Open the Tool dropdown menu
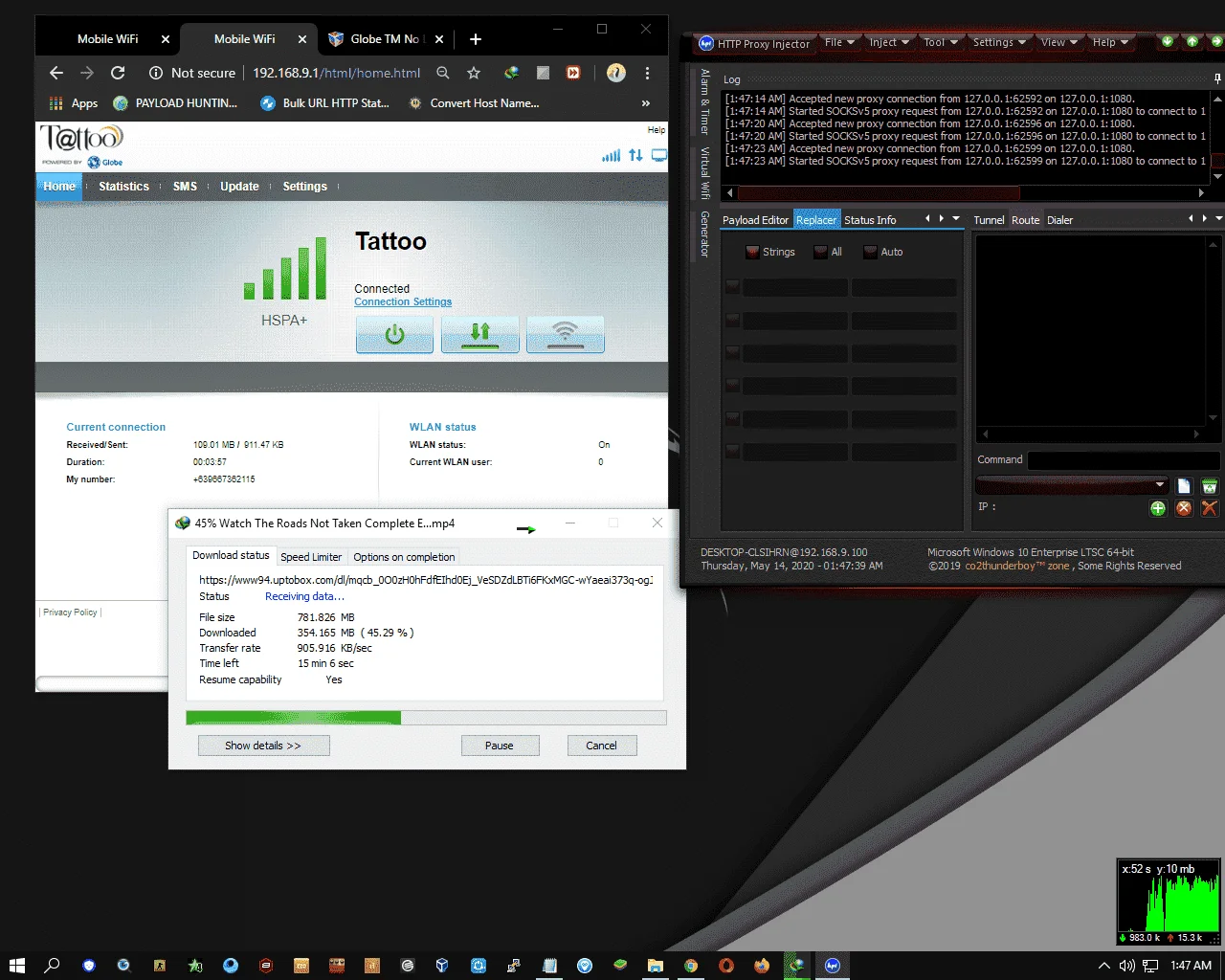 pos(941,42)
